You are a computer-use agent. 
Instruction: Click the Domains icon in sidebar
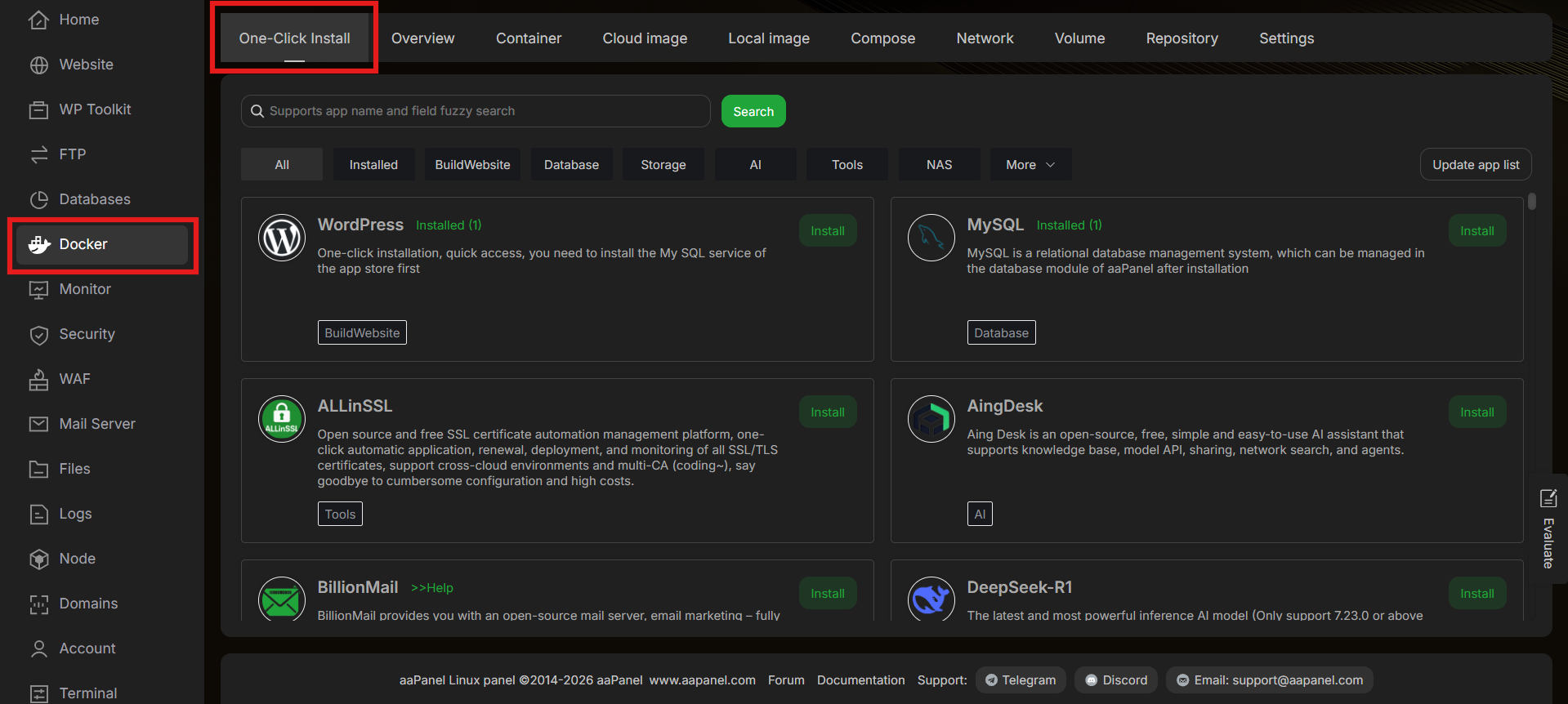pos(38,604)
